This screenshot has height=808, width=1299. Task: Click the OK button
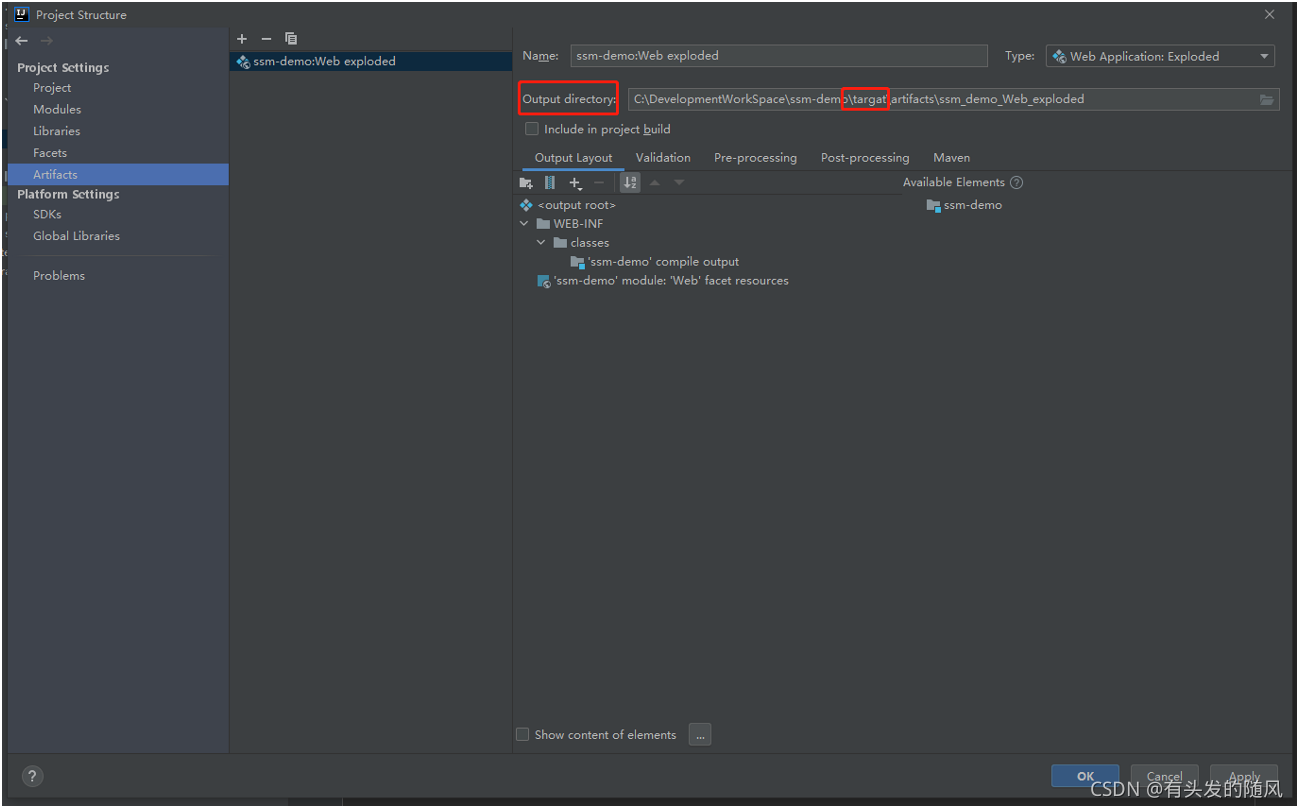[x=1085, y=776]
